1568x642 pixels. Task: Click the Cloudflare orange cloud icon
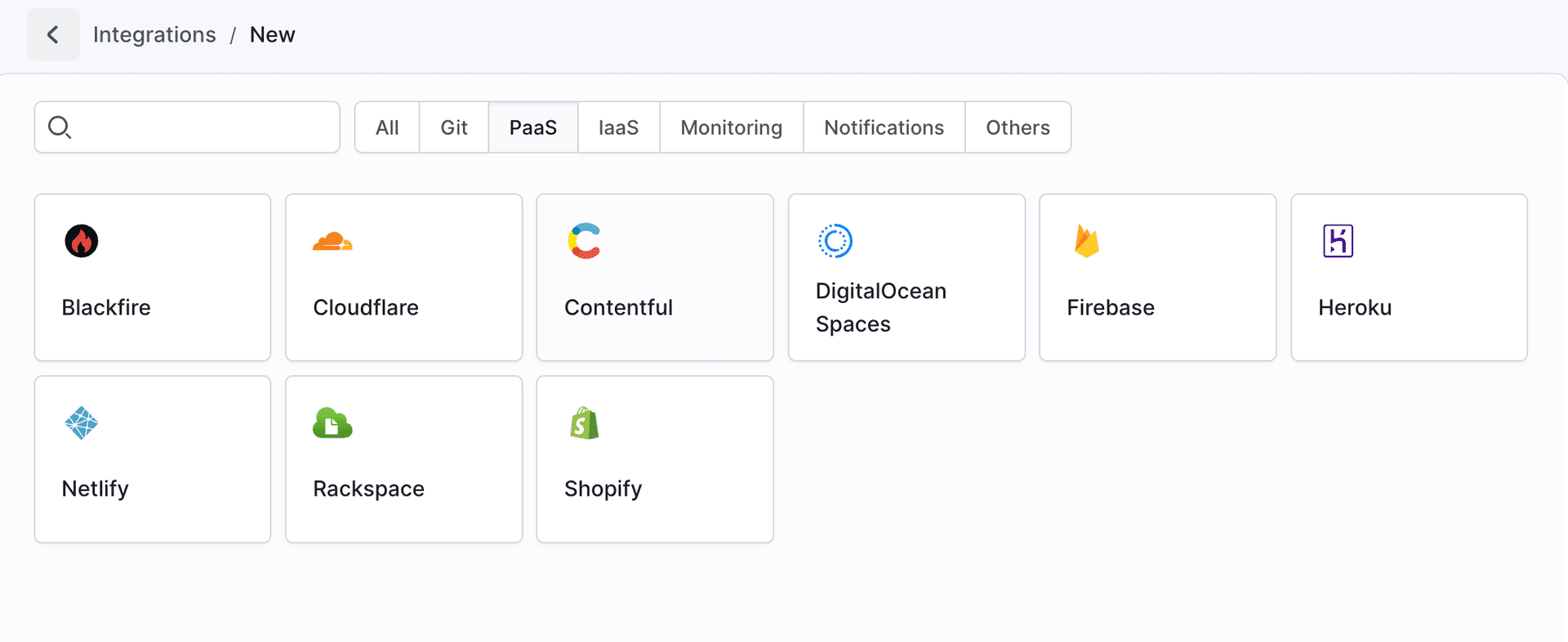pyautogui.click(x=332, y=241)
